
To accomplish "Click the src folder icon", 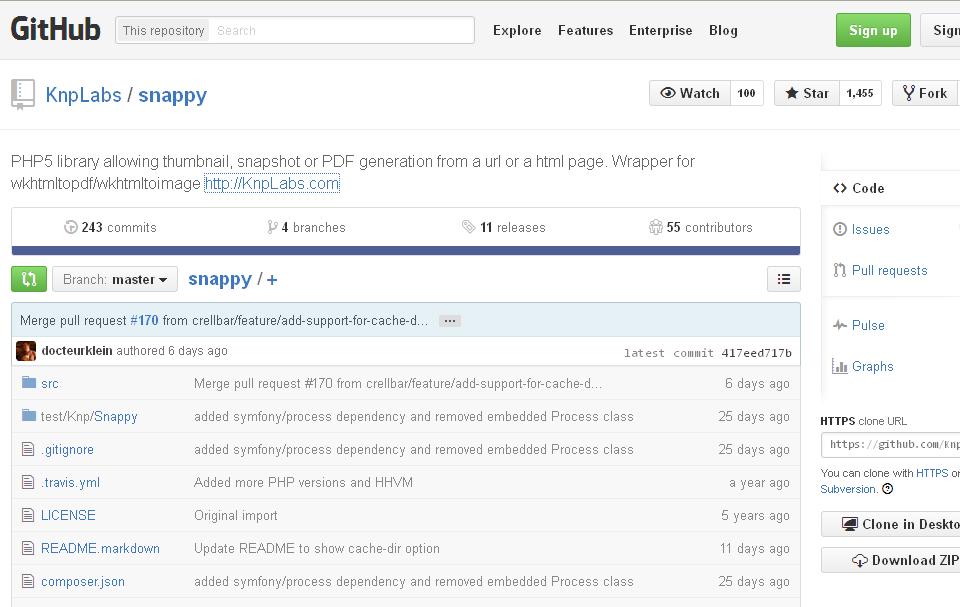I will [x=29, y=383].
